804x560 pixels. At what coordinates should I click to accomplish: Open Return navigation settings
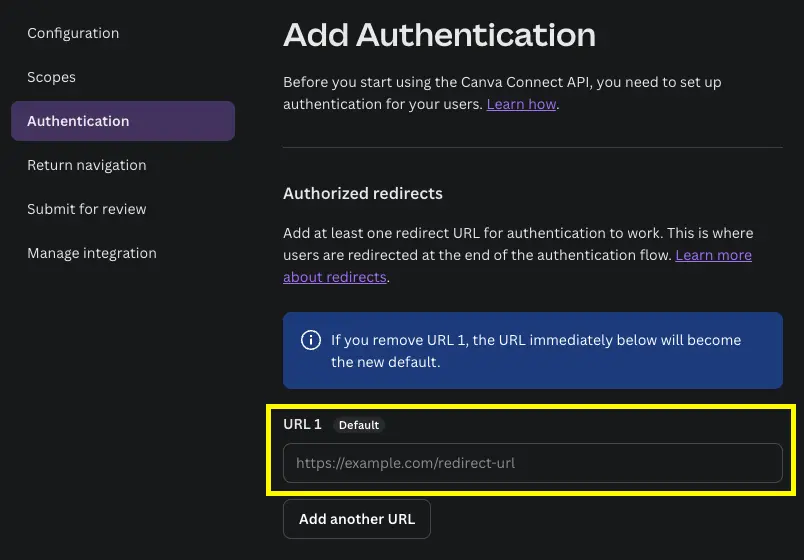pos(87,165)
